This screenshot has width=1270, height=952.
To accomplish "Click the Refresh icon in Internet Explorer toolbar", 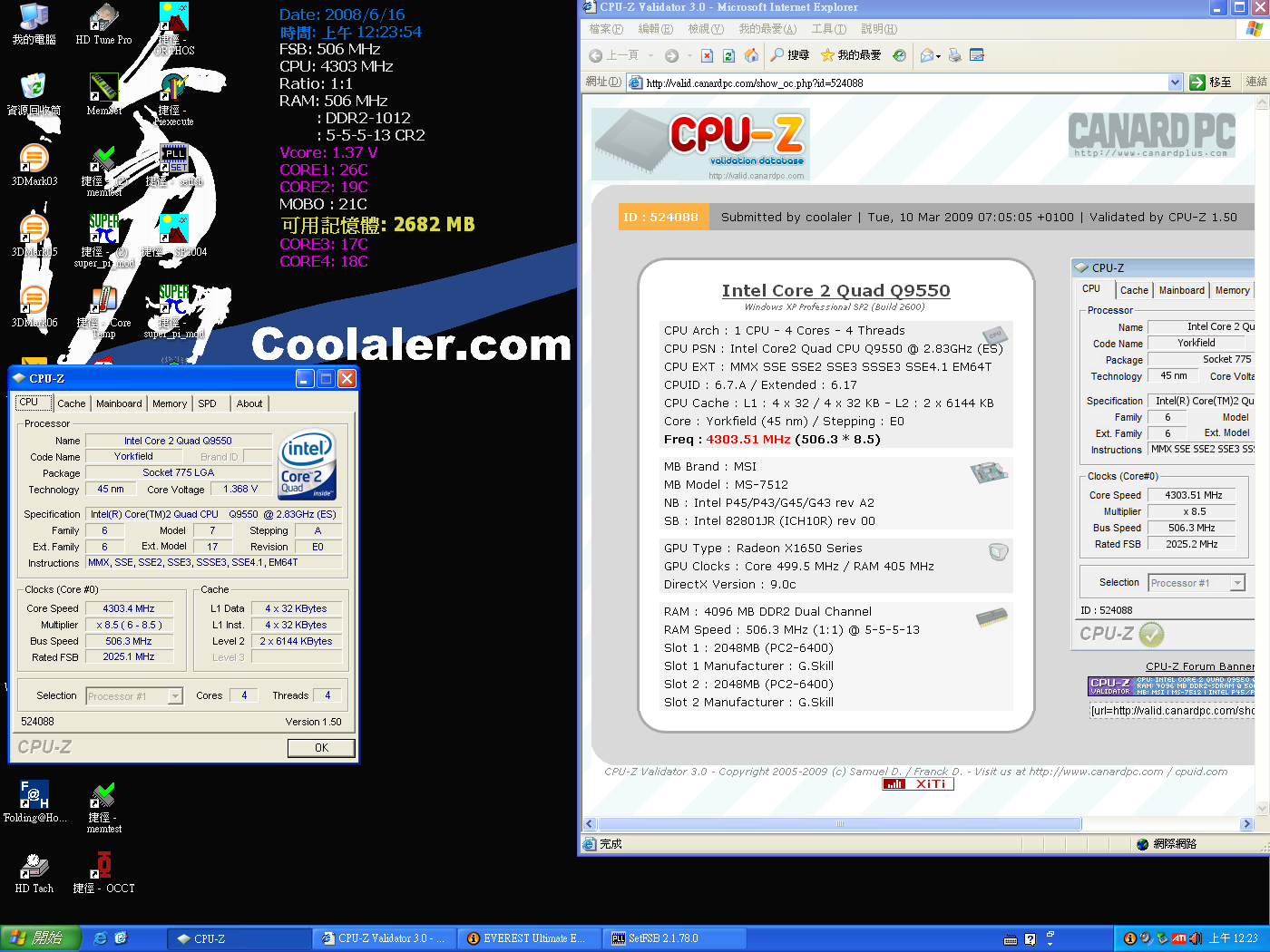I will point(728,55).
